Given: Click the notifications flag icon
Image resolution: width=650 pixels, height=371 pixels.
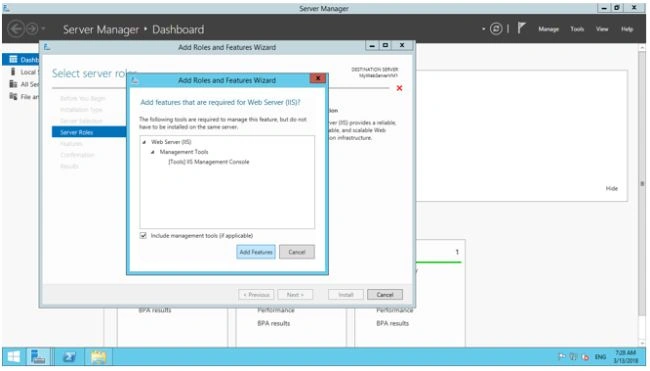Looking at the screenshot, I should click(x=521, y=29).
